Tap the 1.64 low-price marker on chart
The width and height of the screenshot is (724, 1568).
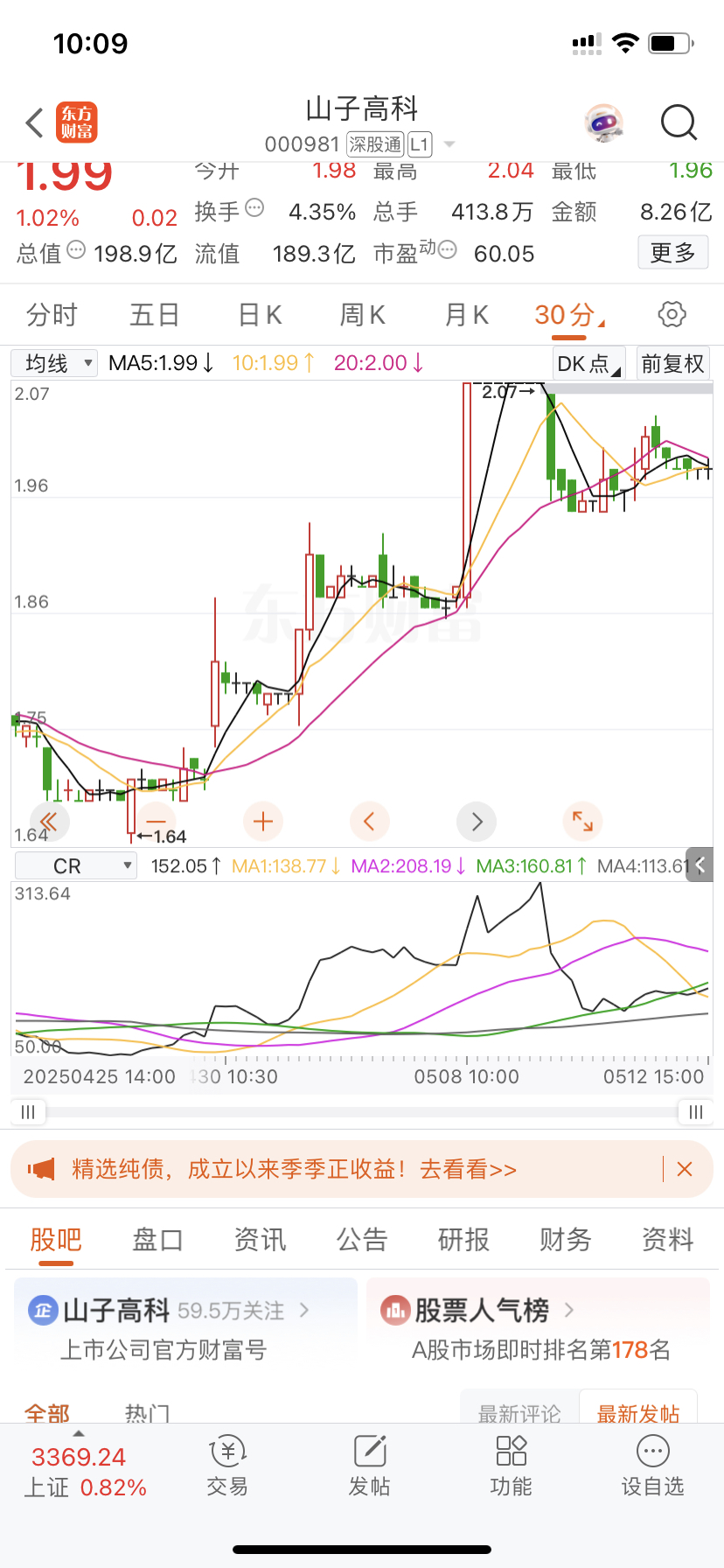162,836
